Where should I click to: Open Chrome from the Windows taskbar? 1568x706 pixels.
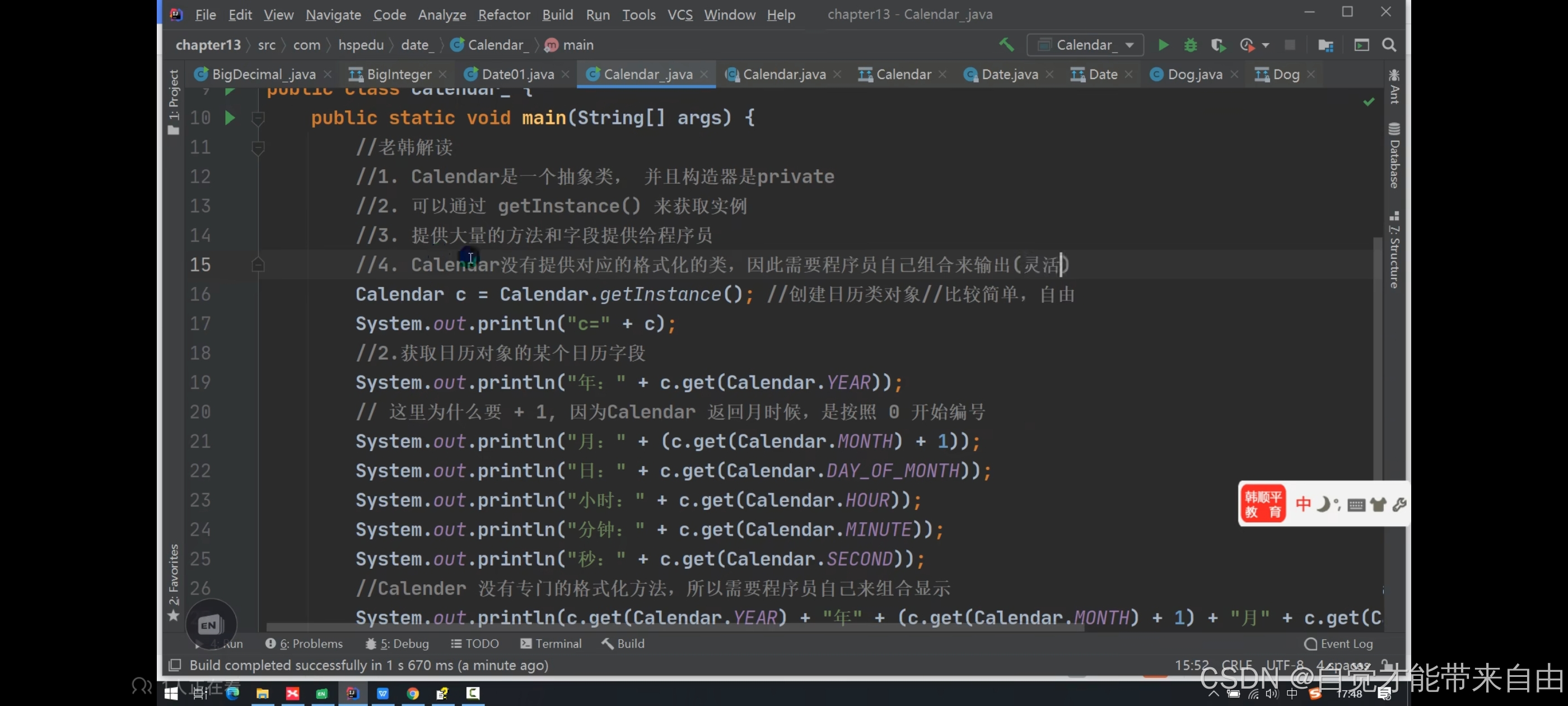point(413,693)
